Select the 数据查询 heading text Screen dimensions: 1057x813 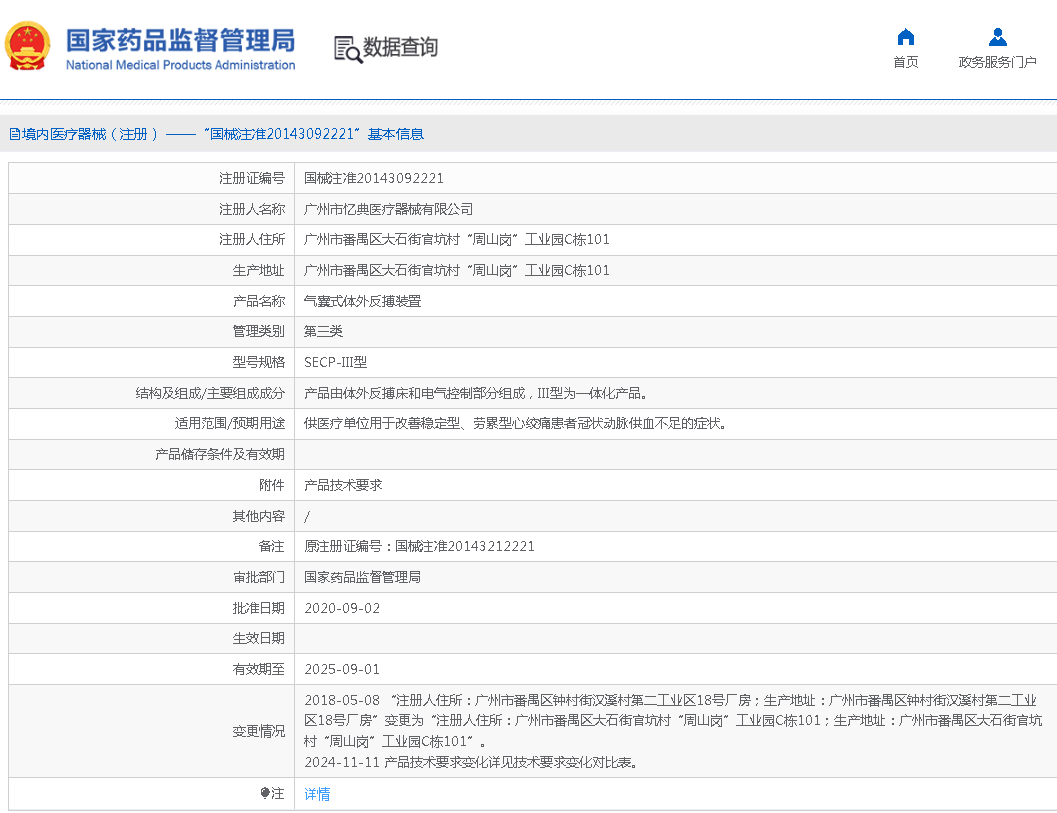coord(400,47)
